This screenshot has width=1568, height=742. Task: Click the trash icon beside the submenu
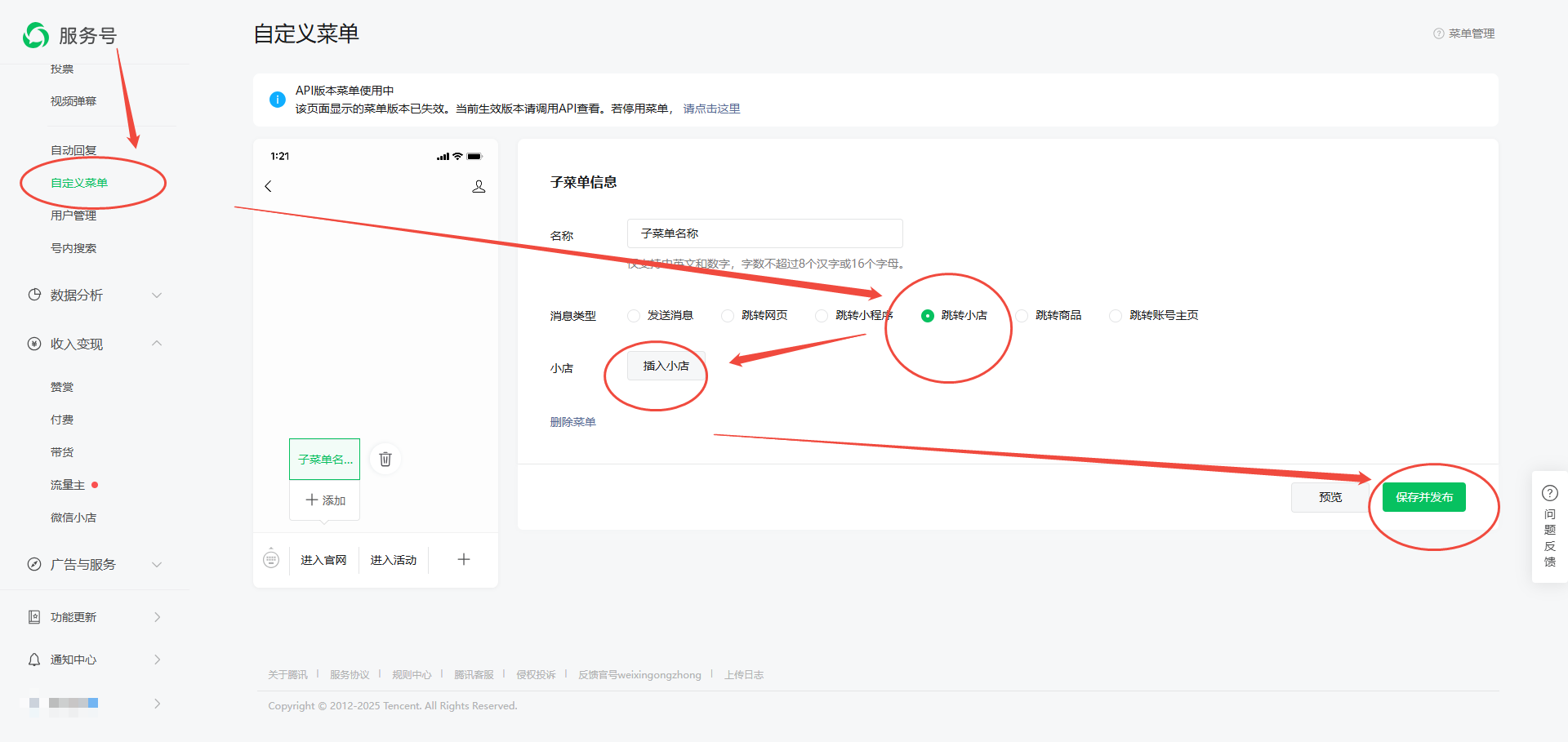click(385, 459)
